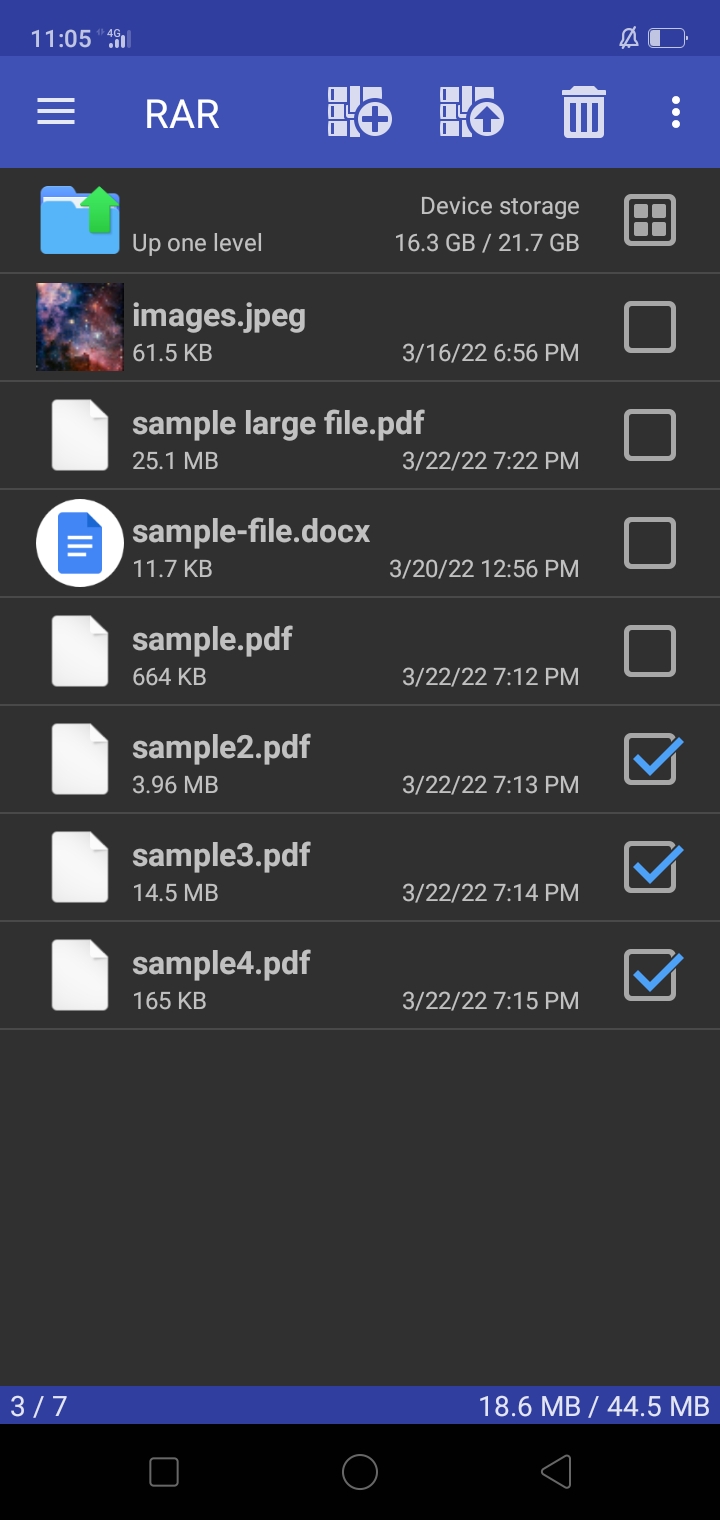720x1520 pixels.
Task: Open the overflow options menu
Action: 675,112
